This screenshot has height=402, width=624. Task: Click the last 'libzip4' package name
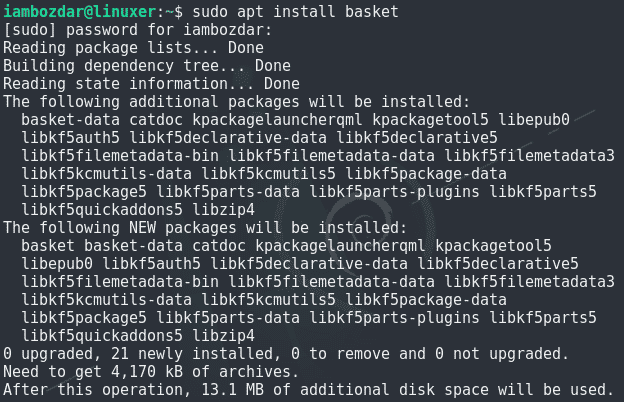(x=223, y=336)
